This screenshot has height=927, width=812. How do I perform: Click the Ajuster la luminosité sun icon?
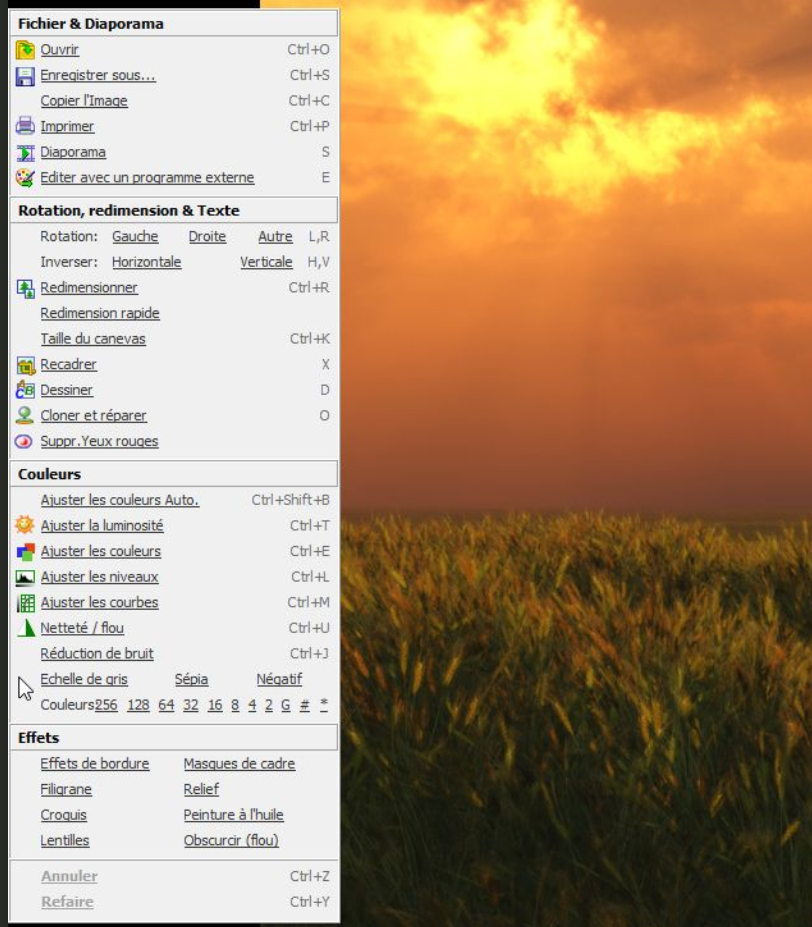25,526
